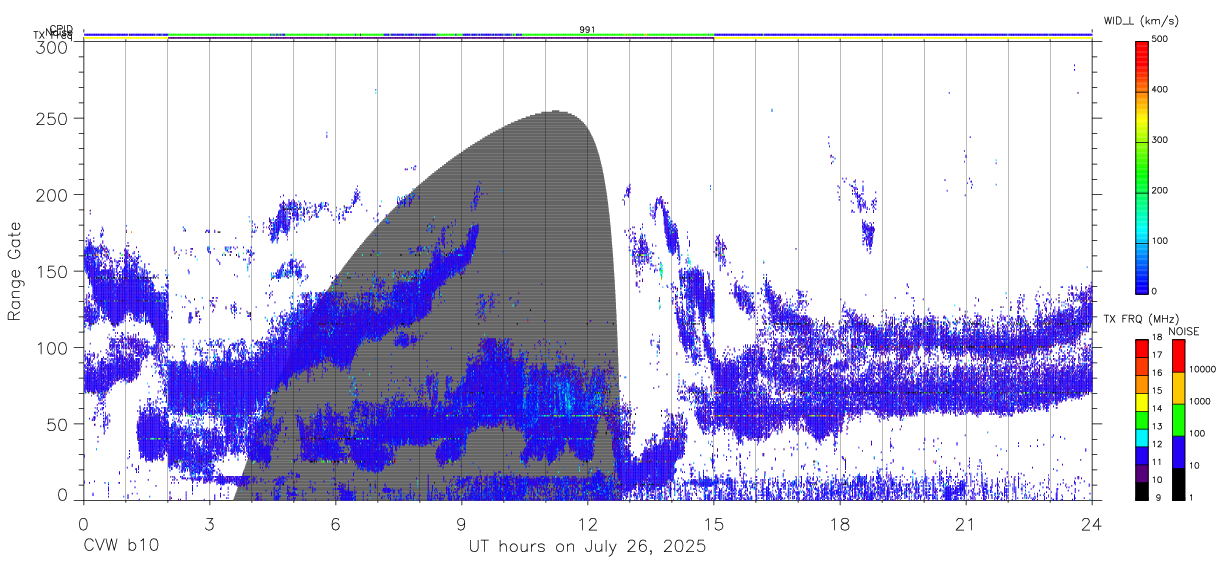The height and width of the screenshot is (567, 1228).
Task: Click the purple 10-11 MHz TX FRQ swatch
Action: [1142, 473]
